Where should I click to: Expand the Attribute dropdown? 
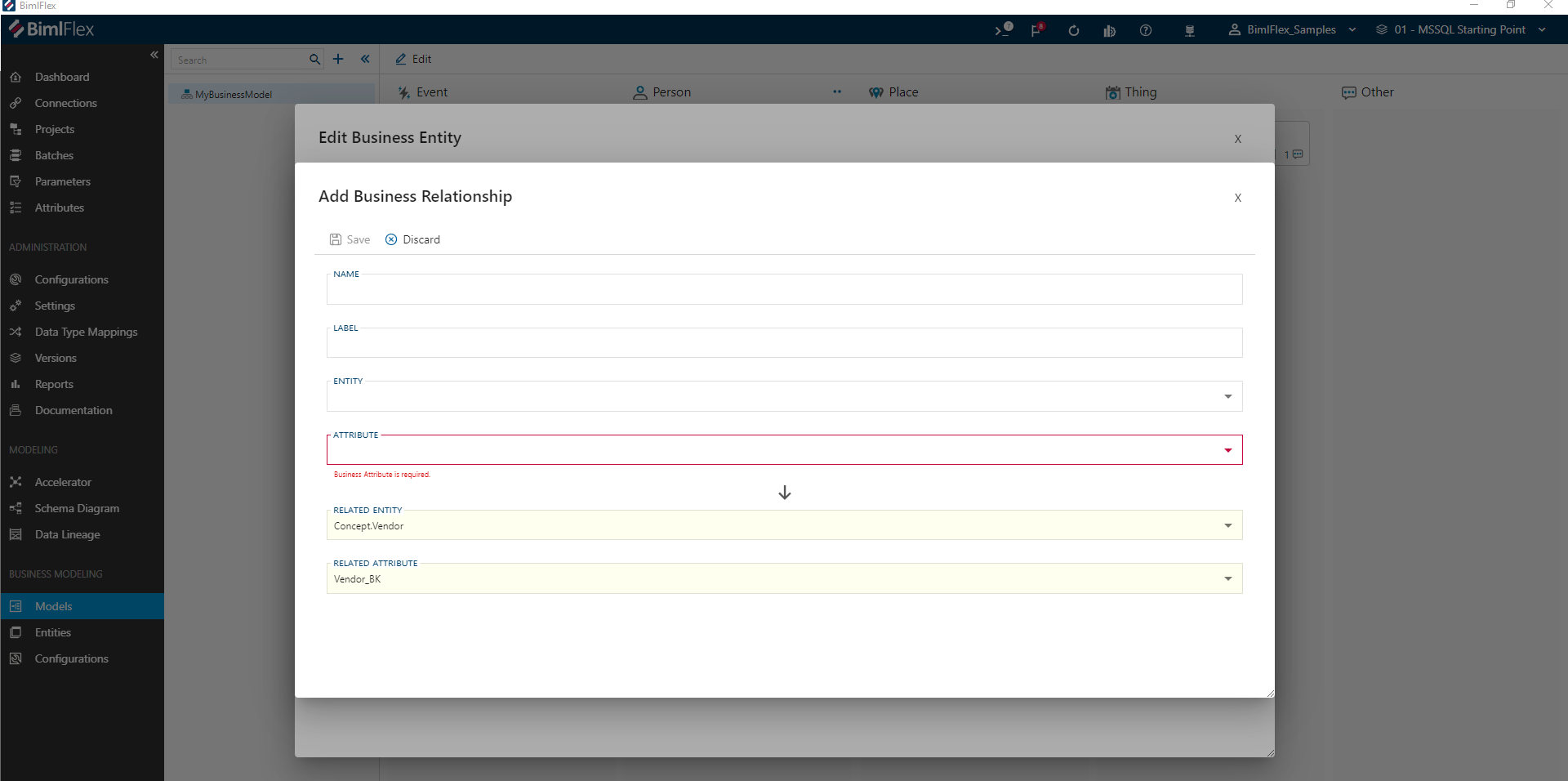point(1227,450)
